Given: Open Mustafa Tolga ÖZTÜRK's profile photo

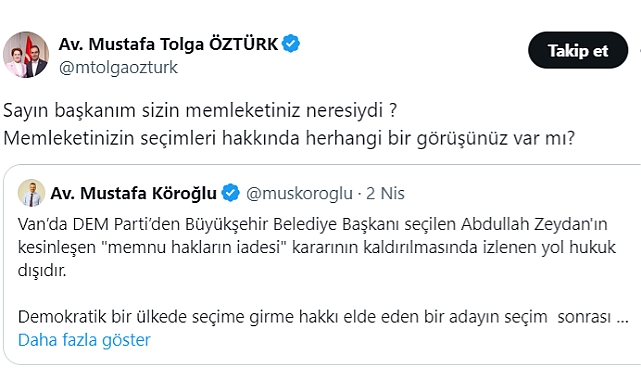Looking at the screenshot, I should tap(26, 55).
